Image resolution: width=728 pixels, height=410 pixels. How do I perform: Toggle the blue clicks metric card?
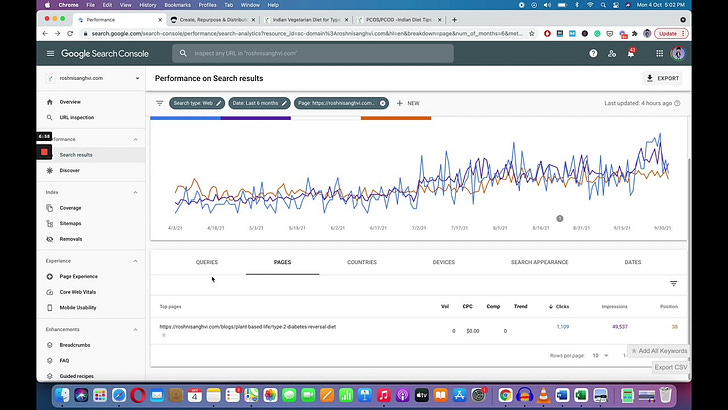point(185,118)
